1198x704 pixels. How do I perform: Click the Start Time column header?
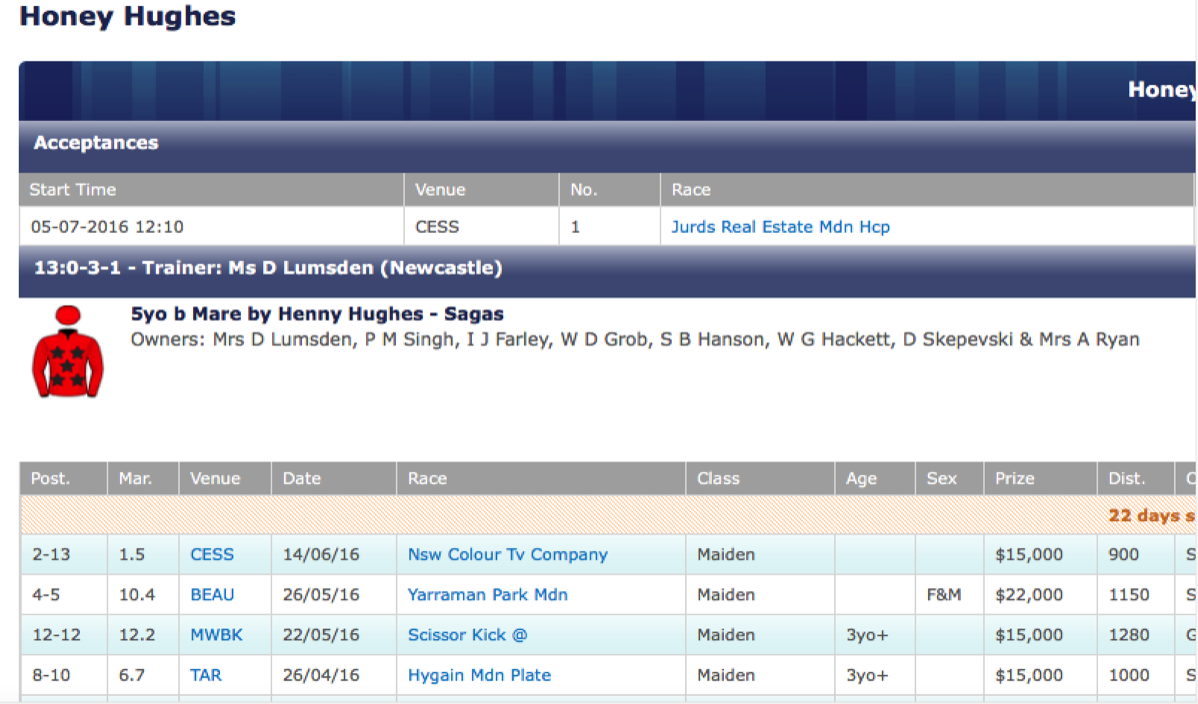click(73, 189)
